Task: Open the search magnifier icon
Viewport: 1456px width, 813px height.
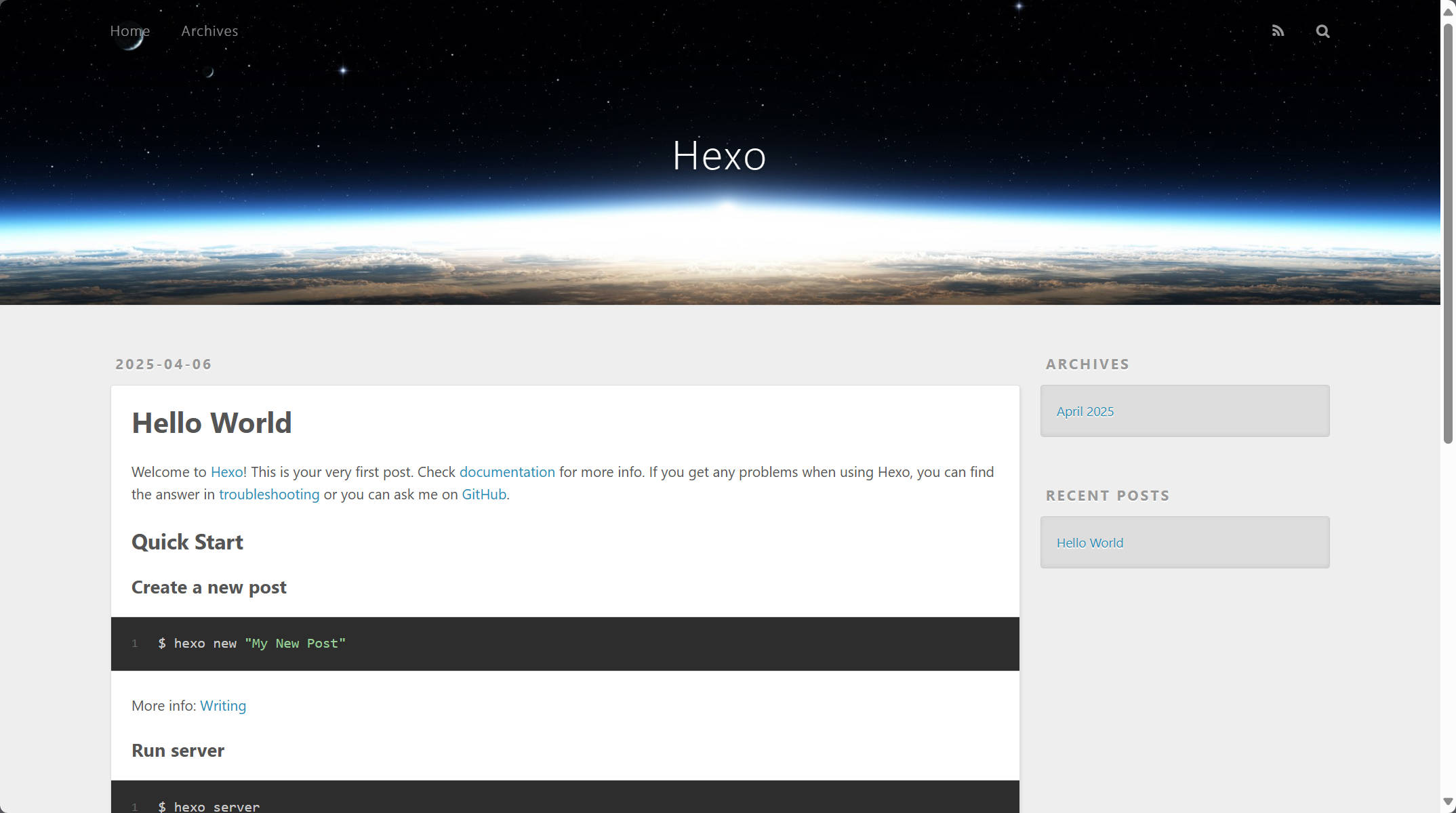Action: coord(1322,31)
